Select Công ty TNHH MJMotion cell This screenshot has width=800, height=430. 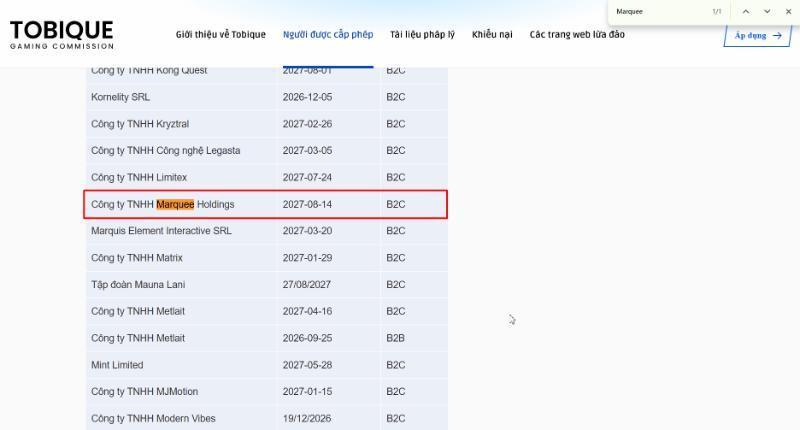point(144,392)
